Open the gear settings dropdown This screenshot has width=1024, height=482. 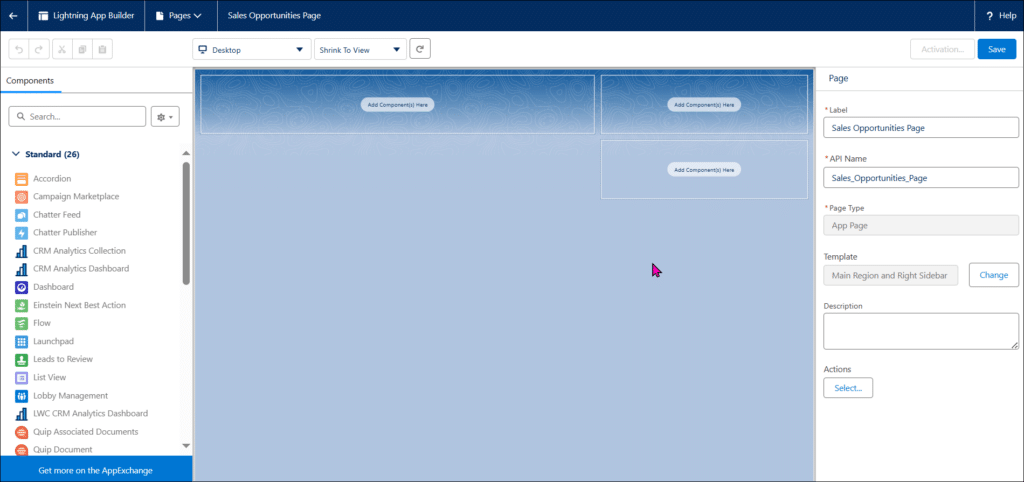(x=165, y=116)
